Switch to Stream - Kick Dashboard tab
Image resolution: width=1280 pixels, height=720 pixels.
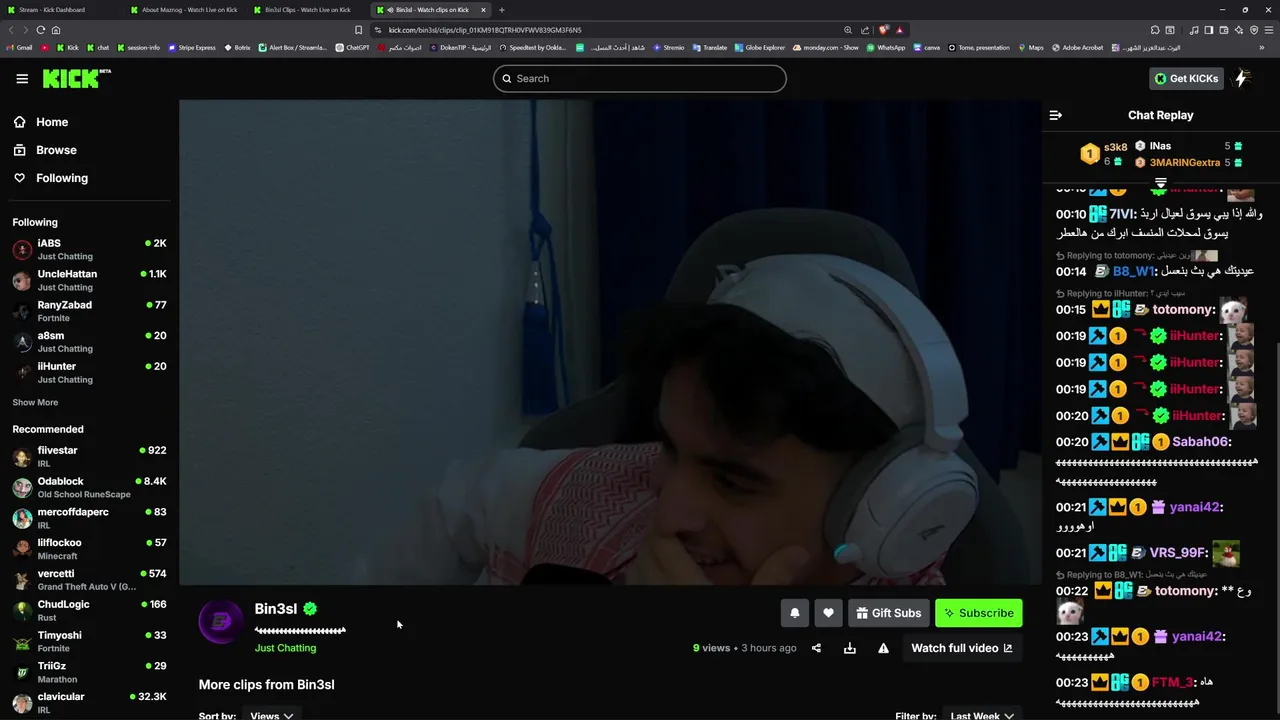[x=60, y=10]
